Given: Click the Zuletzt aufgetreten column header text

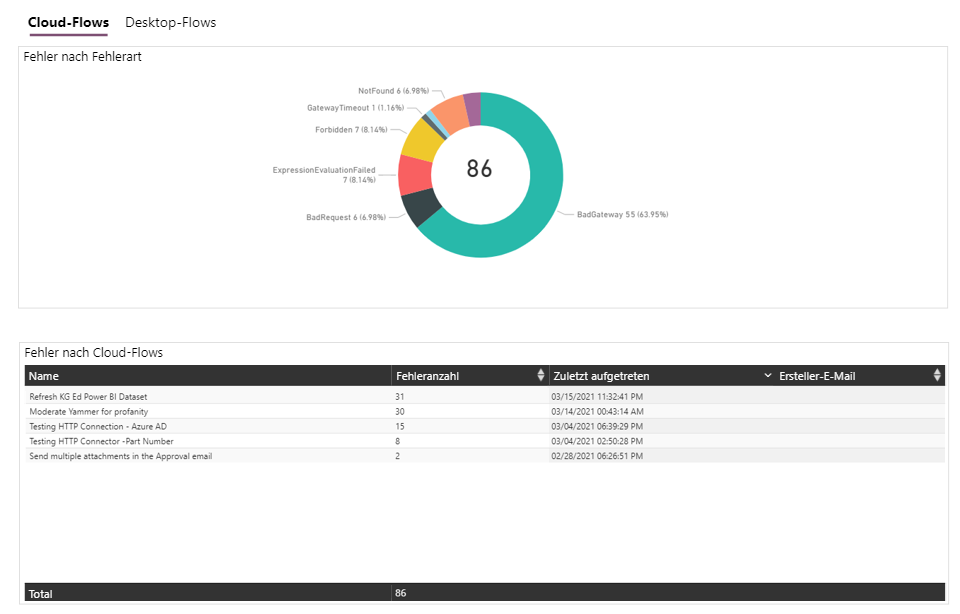Looking at the screenshot, I should (x=602, y=376).
